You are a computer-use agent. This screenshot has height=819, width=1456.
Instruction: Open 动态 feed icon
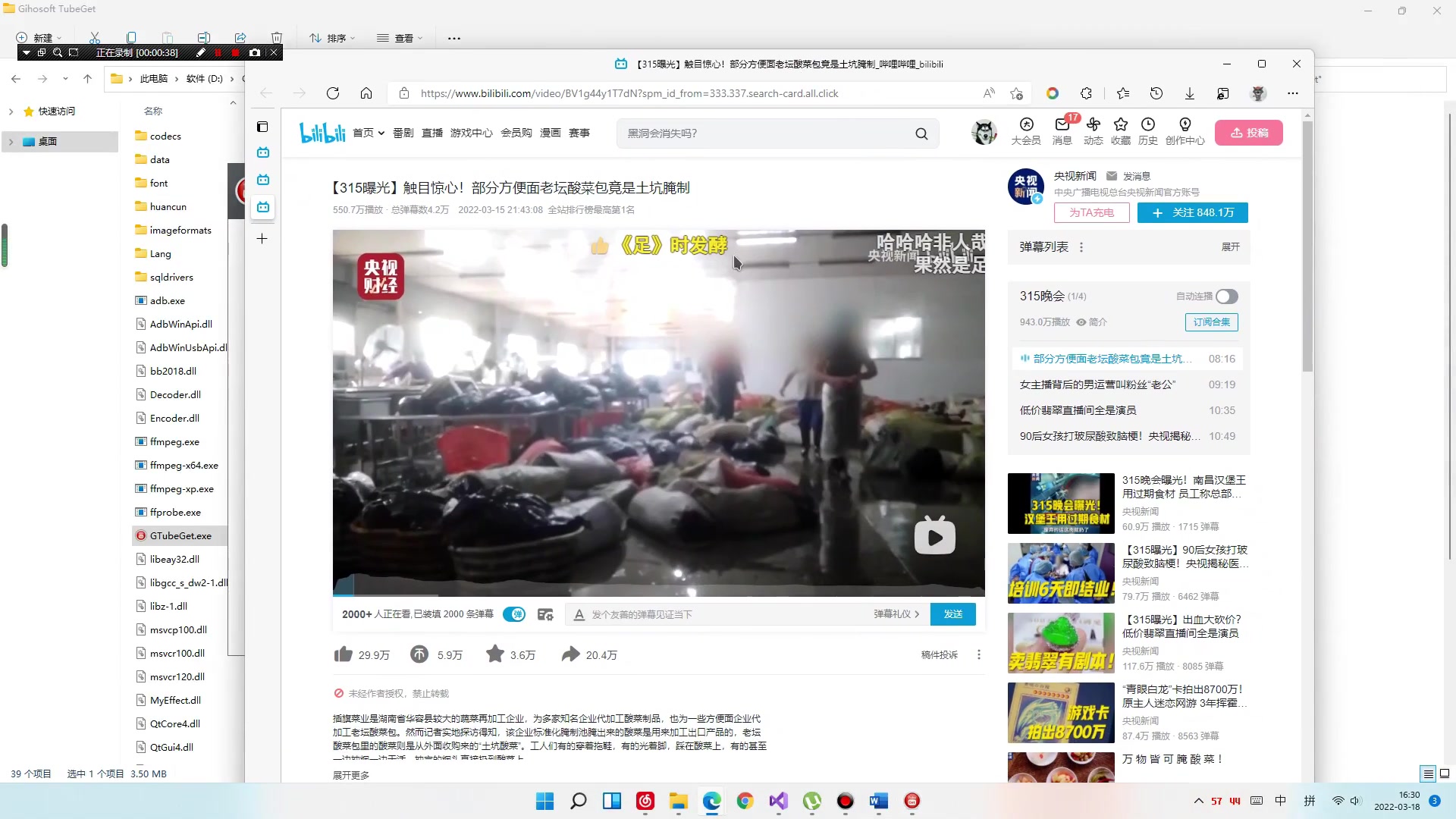point(1093,131)
